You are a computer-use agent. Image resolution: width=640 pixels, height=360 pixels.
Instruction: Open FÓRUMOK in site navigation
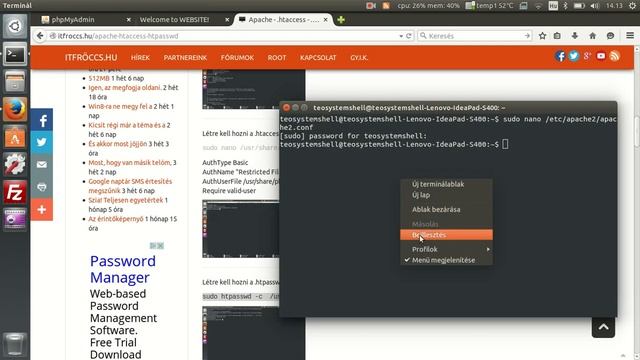tap(237, 58)
